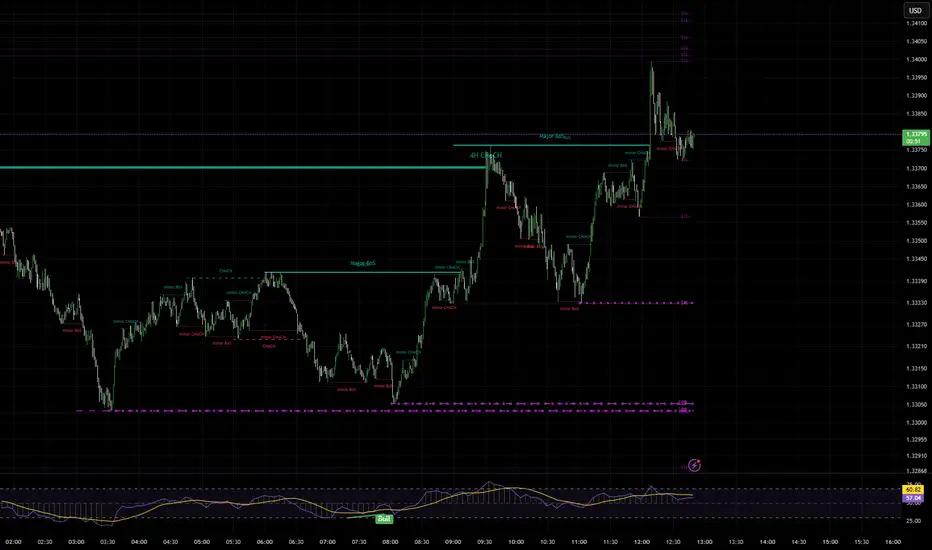Click the 06:00 time axis label

point(265,542)
